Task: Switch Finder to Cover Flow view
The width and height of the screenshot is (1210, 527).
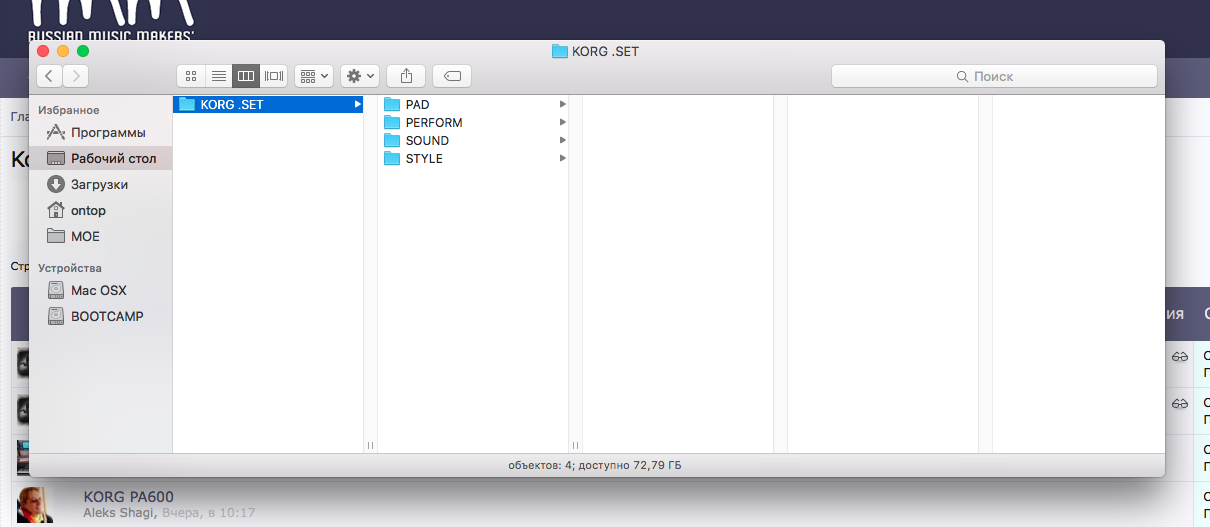Action: click(274, 76)
